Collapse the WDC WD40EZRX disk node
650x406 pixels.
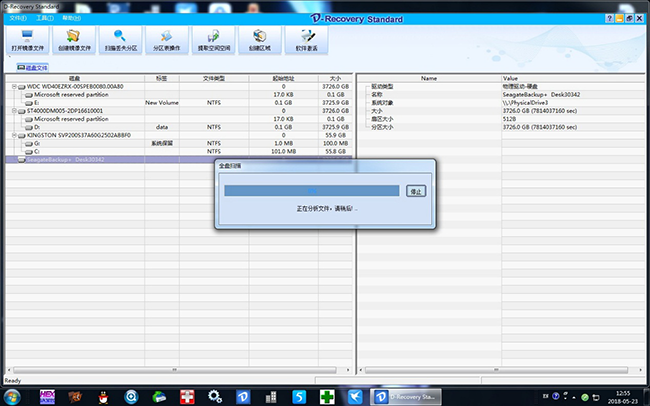14,87
